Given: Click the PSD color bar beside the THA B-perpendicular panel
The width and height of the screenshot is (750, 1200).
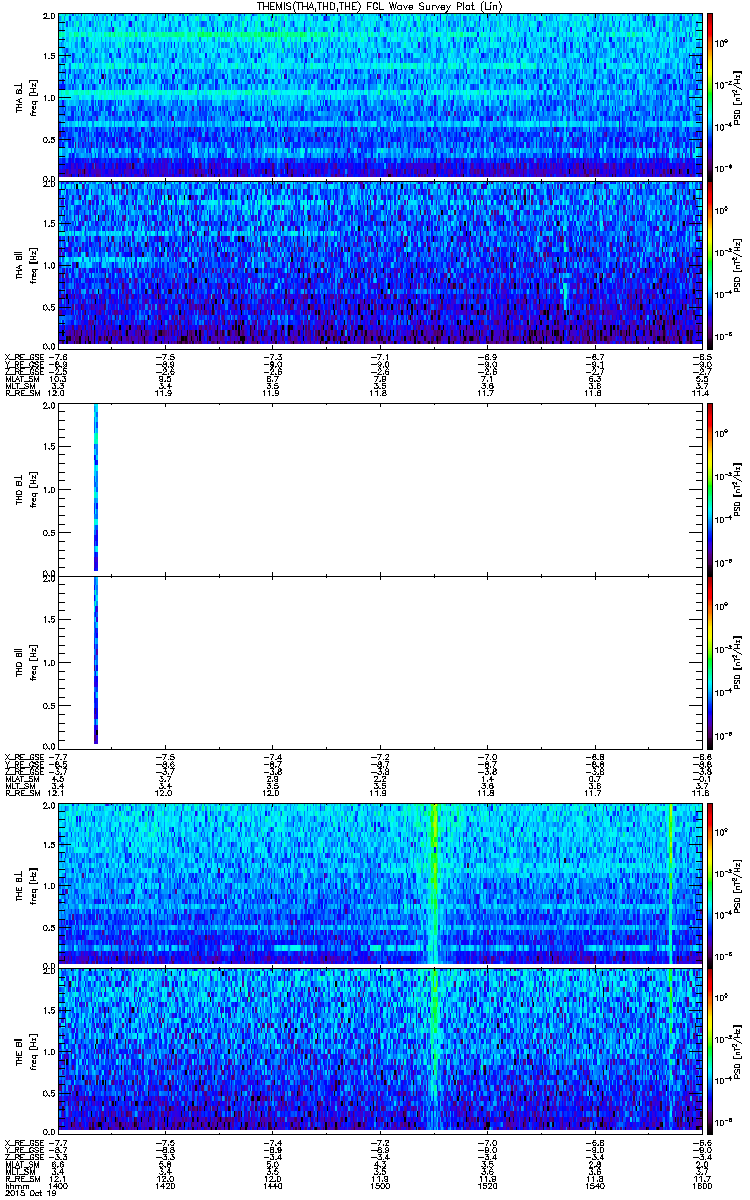Looking at the screenshot, I should (711, 95).
